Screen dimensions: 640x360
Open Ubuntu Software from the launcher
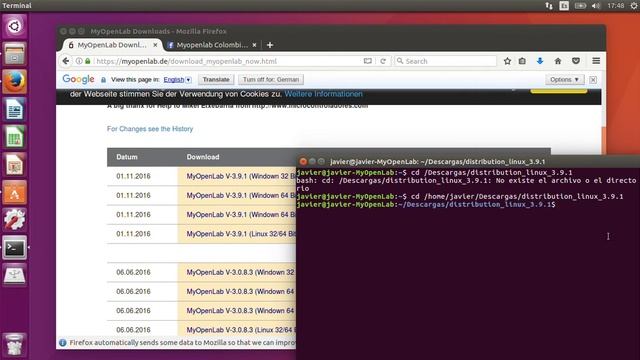(x=15, y=193)
